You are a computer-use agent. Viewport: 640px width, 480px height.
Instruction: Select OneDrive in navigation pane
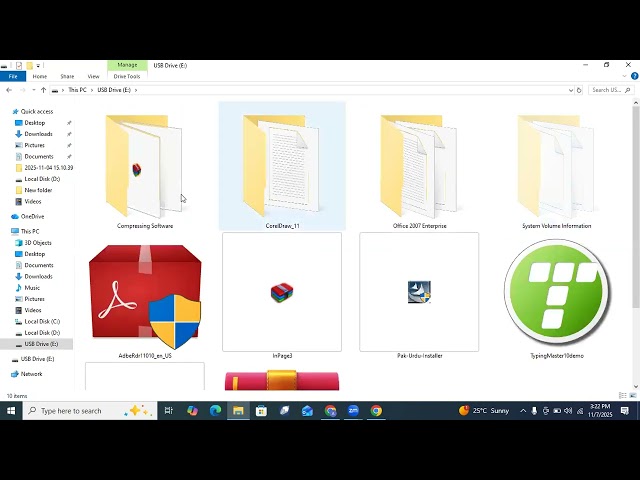click(32, 216)
